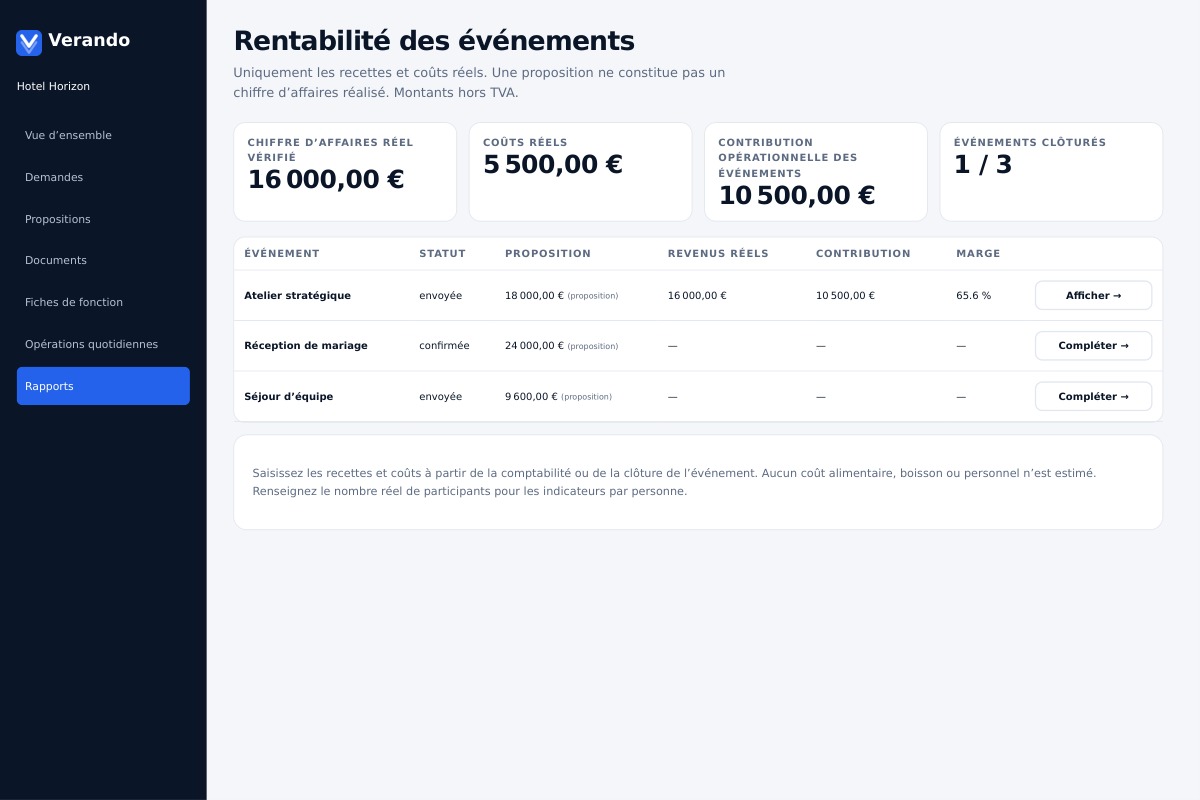Click Compléter for Séjour d'équipe
This screenshot has height=800, width=1200.
click(x=1093, y=396)
